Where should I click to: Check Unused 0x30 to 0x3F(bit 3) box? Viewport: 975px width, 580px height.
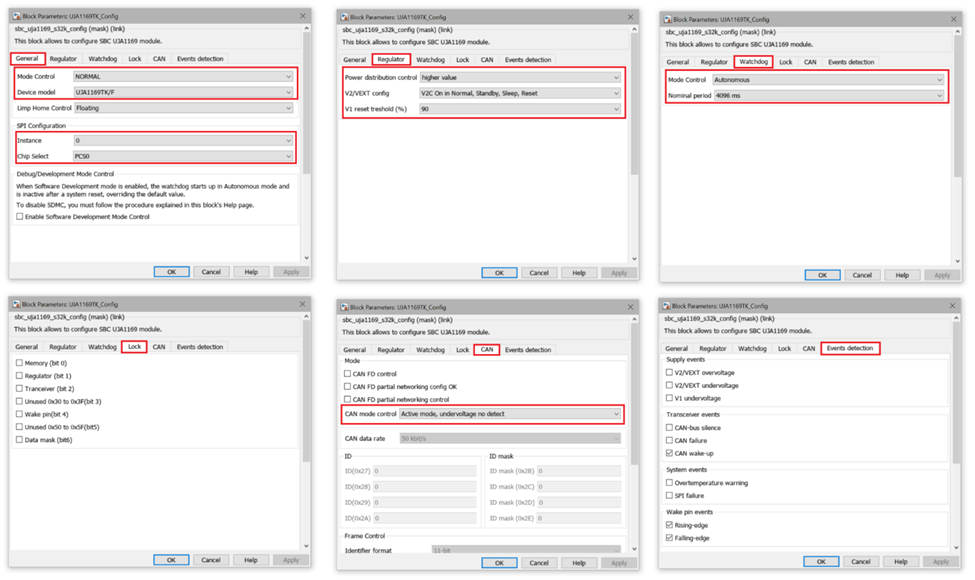pos(19,402)
